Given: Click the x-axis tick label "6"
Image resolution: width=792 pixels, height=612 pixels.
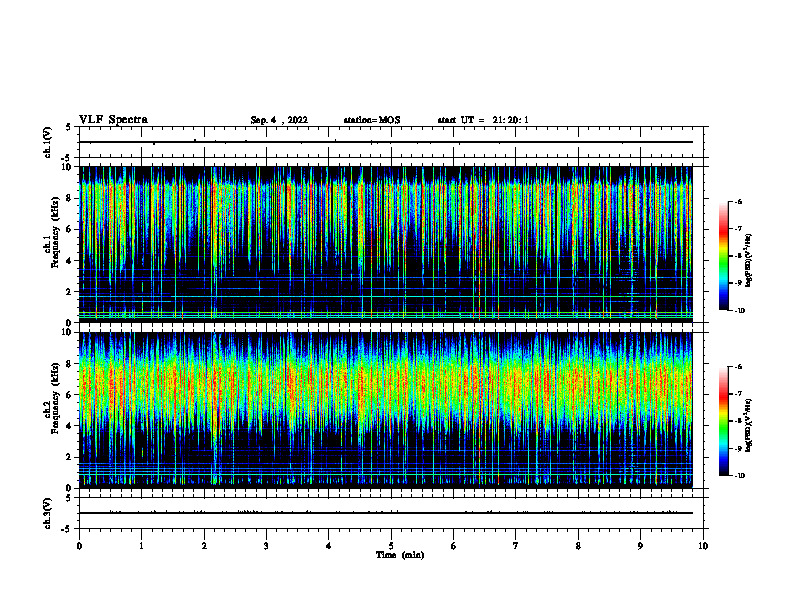Looking at the screenshot, I should (x=454, y=546).
